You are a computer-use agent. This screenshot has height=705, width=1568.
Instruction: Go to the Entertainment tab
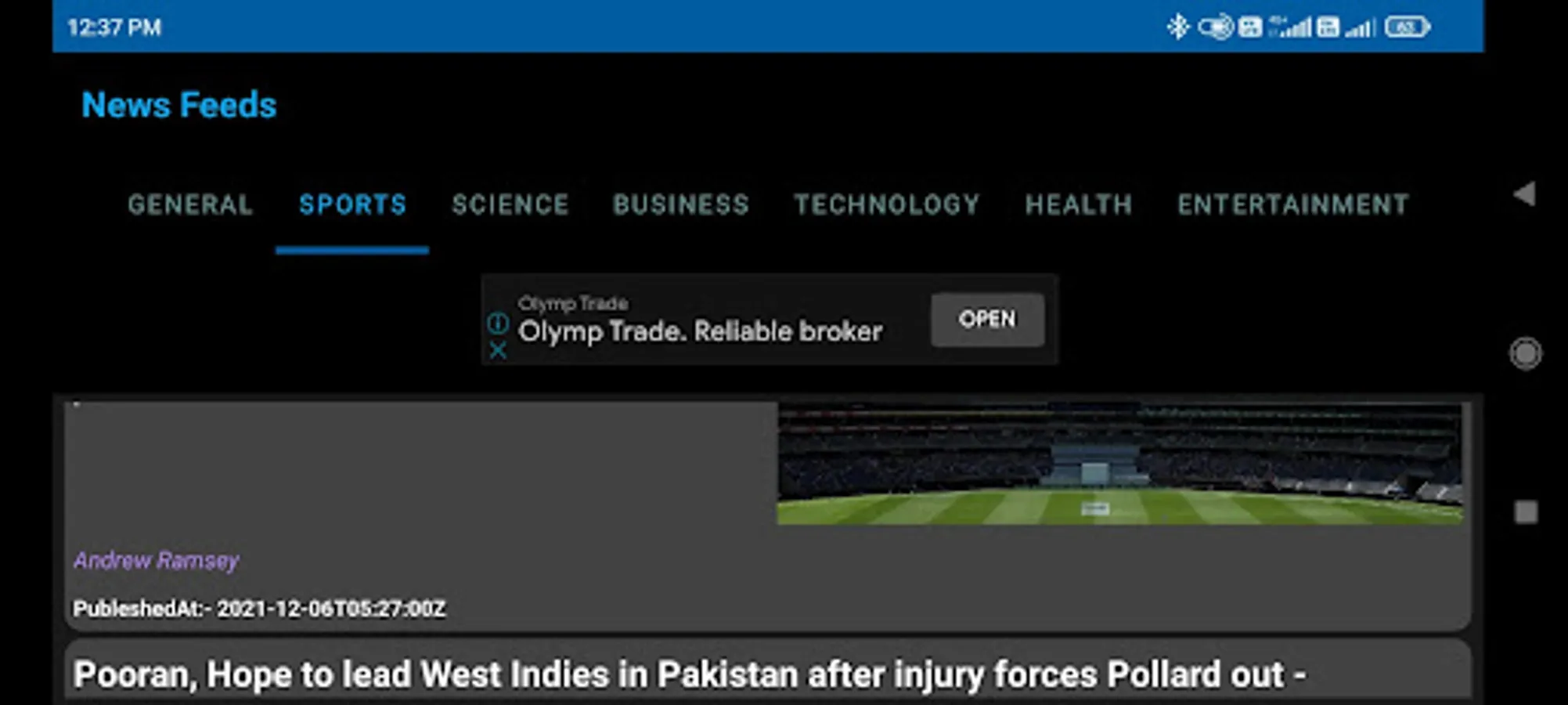pos(1292,205)
